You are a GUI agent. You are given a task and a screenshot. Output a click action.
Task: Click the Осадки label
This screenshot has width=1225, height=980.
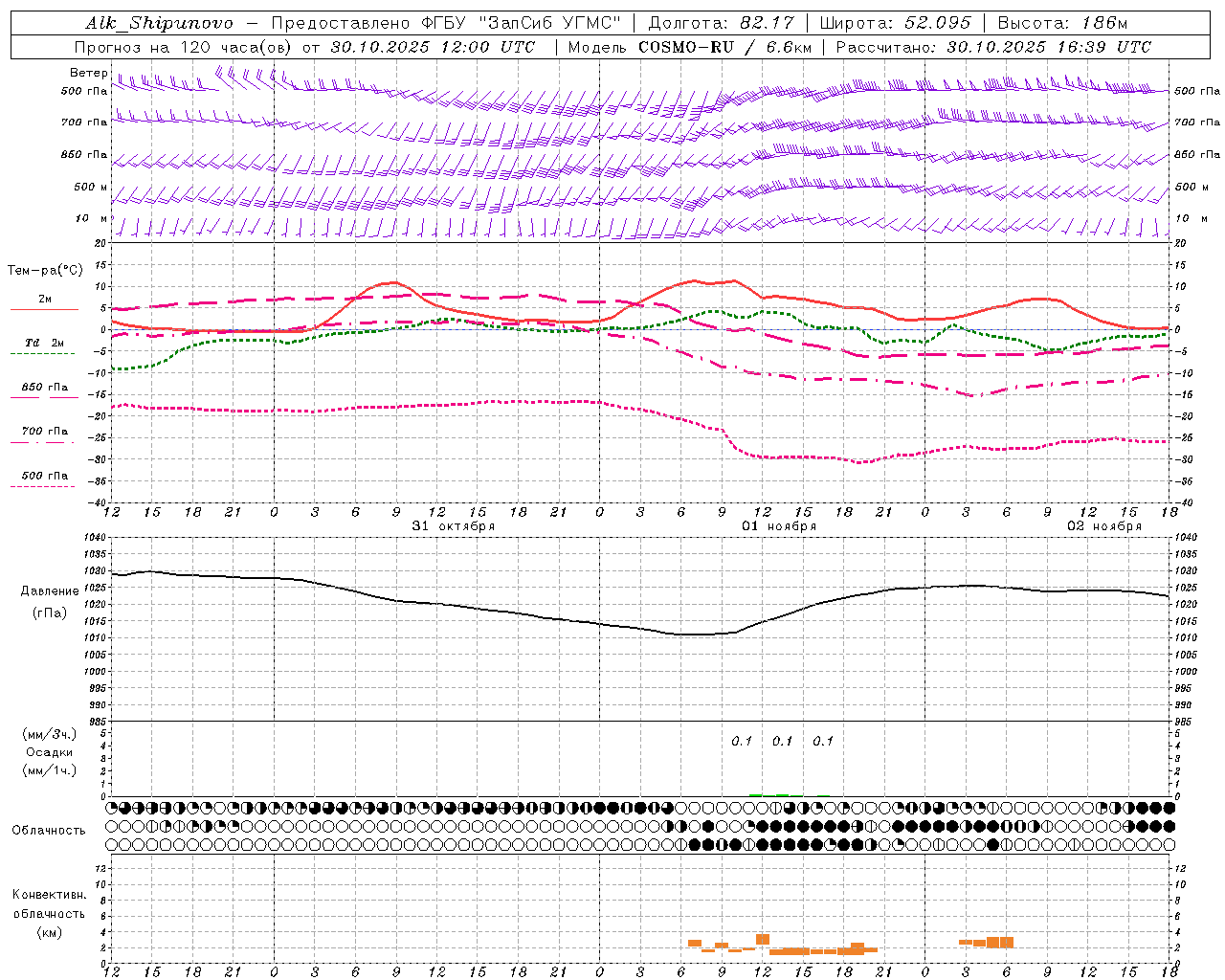(50, 752)
